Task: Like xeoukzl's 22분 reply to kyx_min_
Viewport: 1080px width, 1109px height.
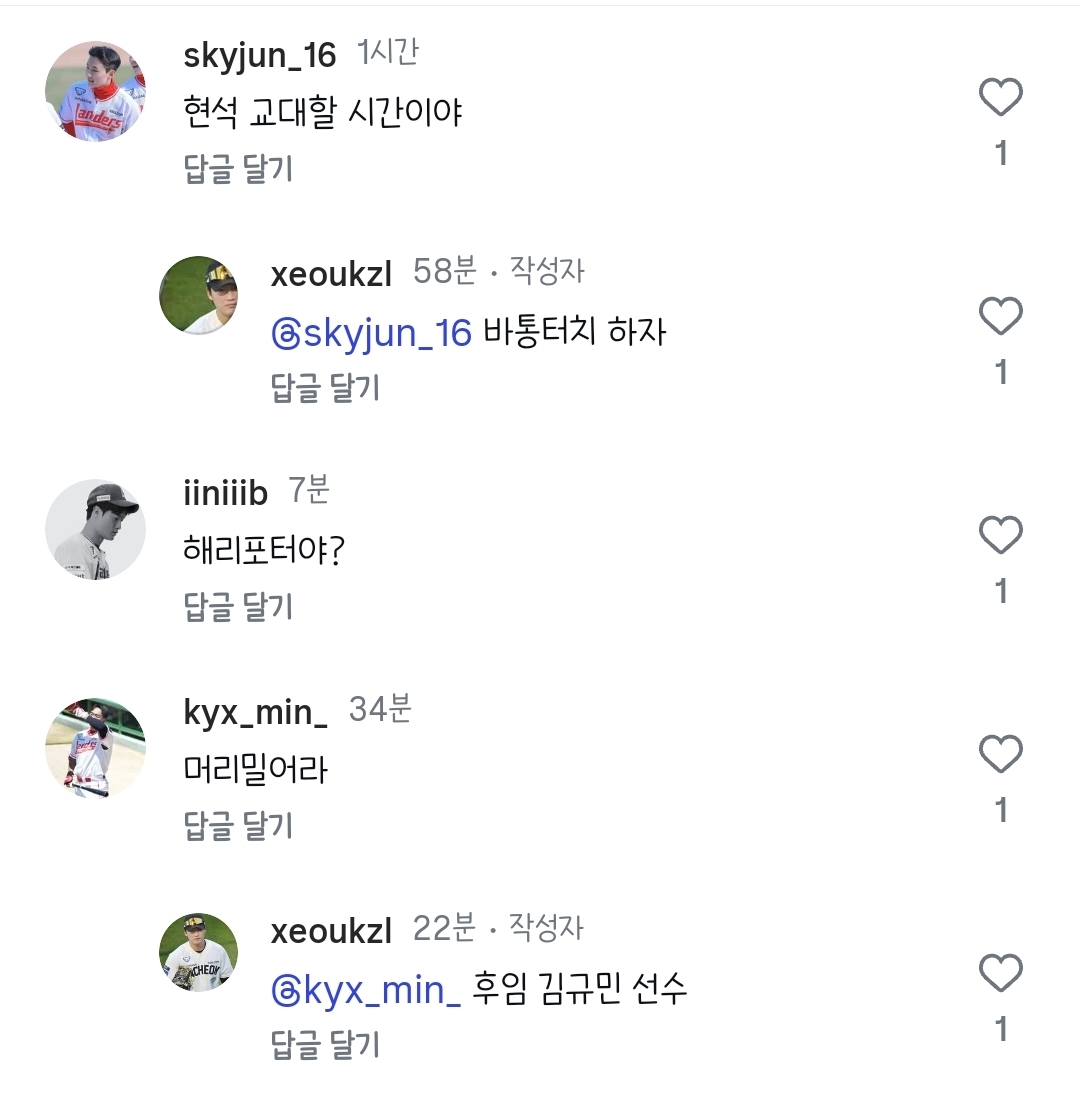Action: point(1000,973)
